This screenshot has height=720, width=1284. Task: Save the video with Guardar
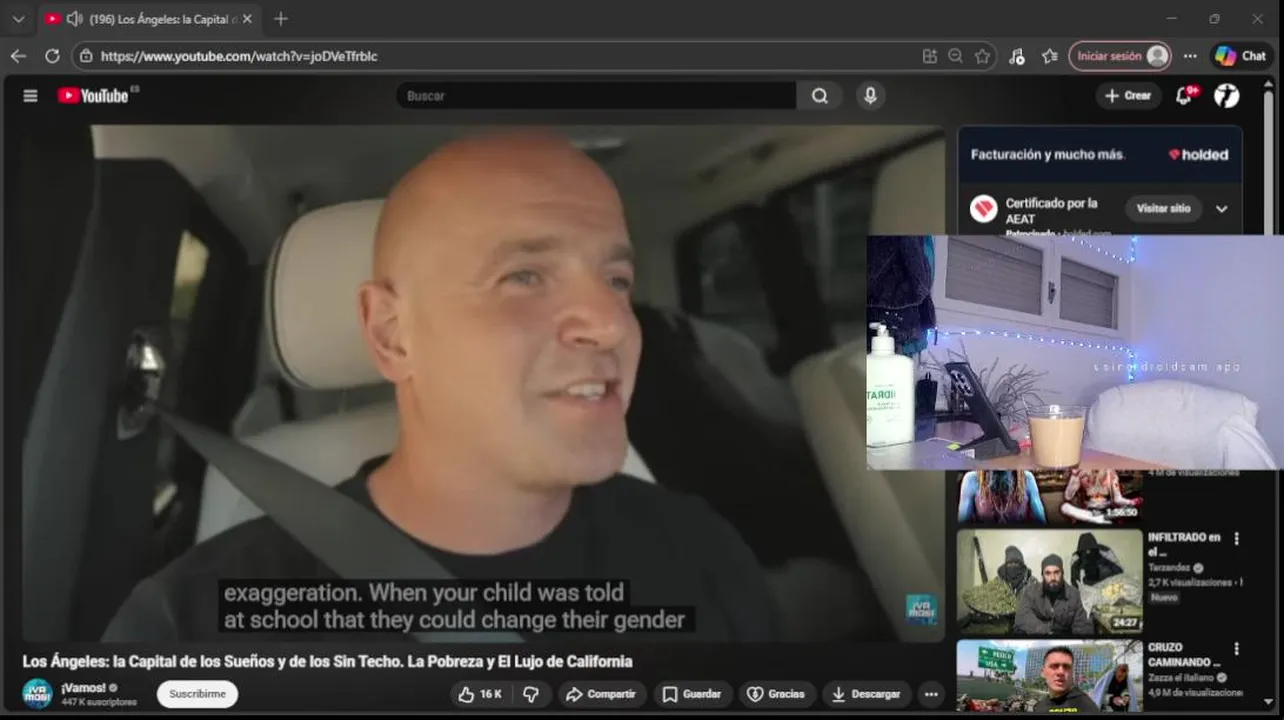pos(692,694)
